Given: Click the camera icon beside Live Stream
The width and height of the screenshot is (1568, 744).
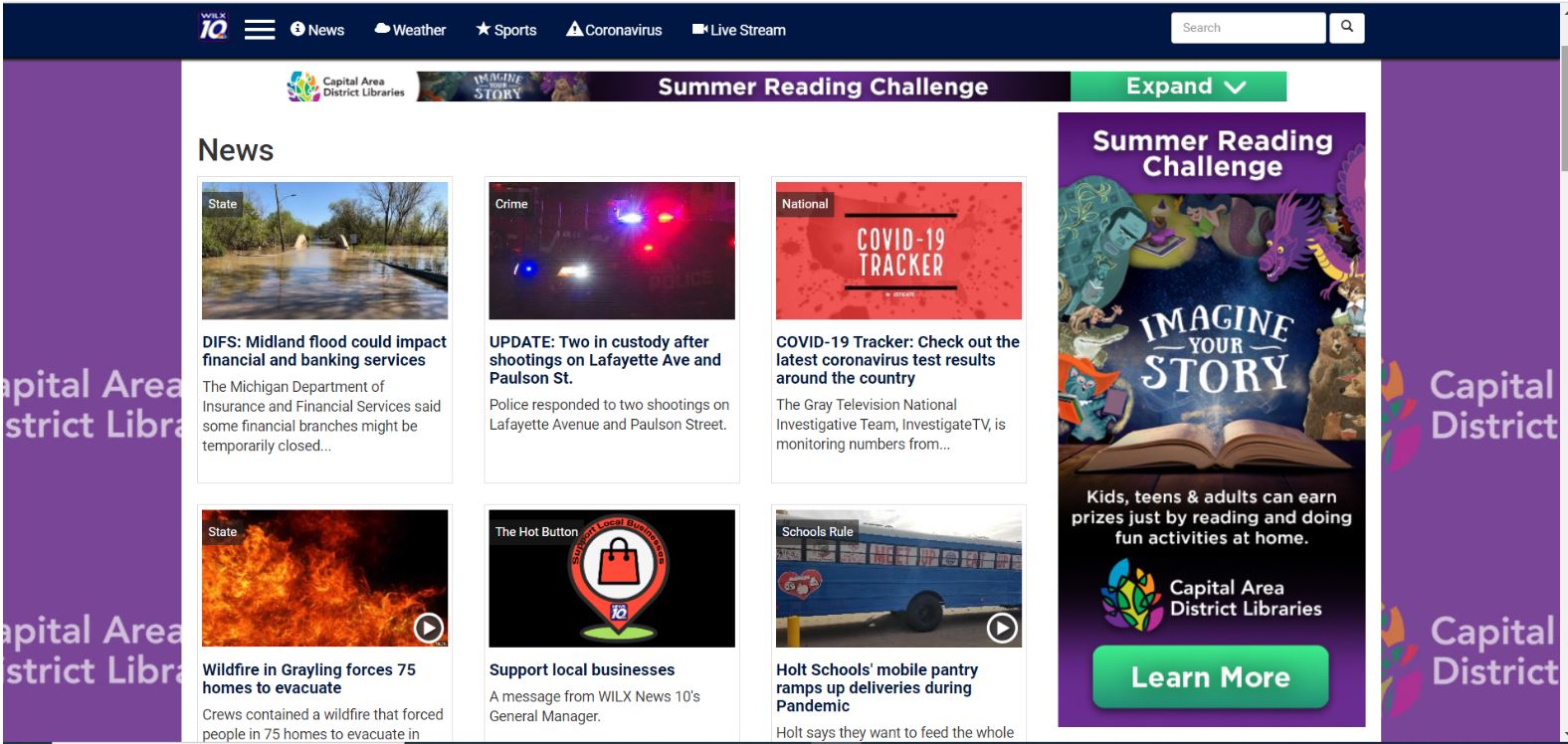Looking at the screenshot, I should point(699,29).
